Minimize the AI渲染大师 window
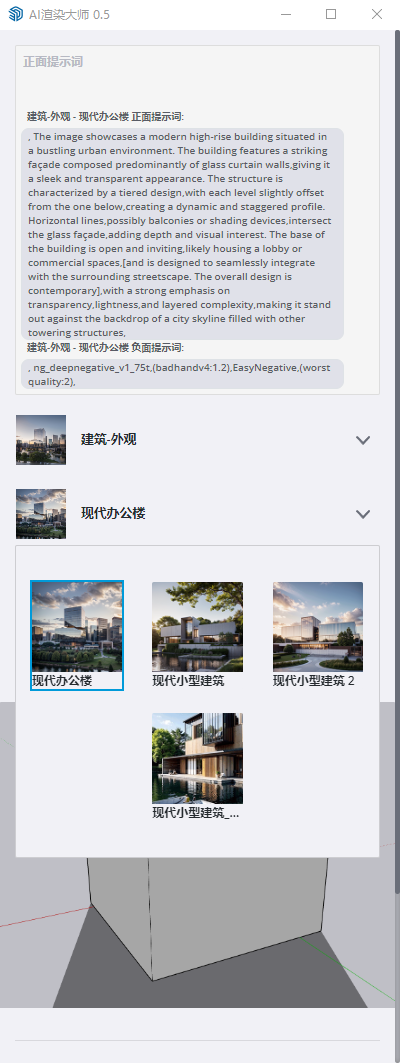 tap(286, 14)
